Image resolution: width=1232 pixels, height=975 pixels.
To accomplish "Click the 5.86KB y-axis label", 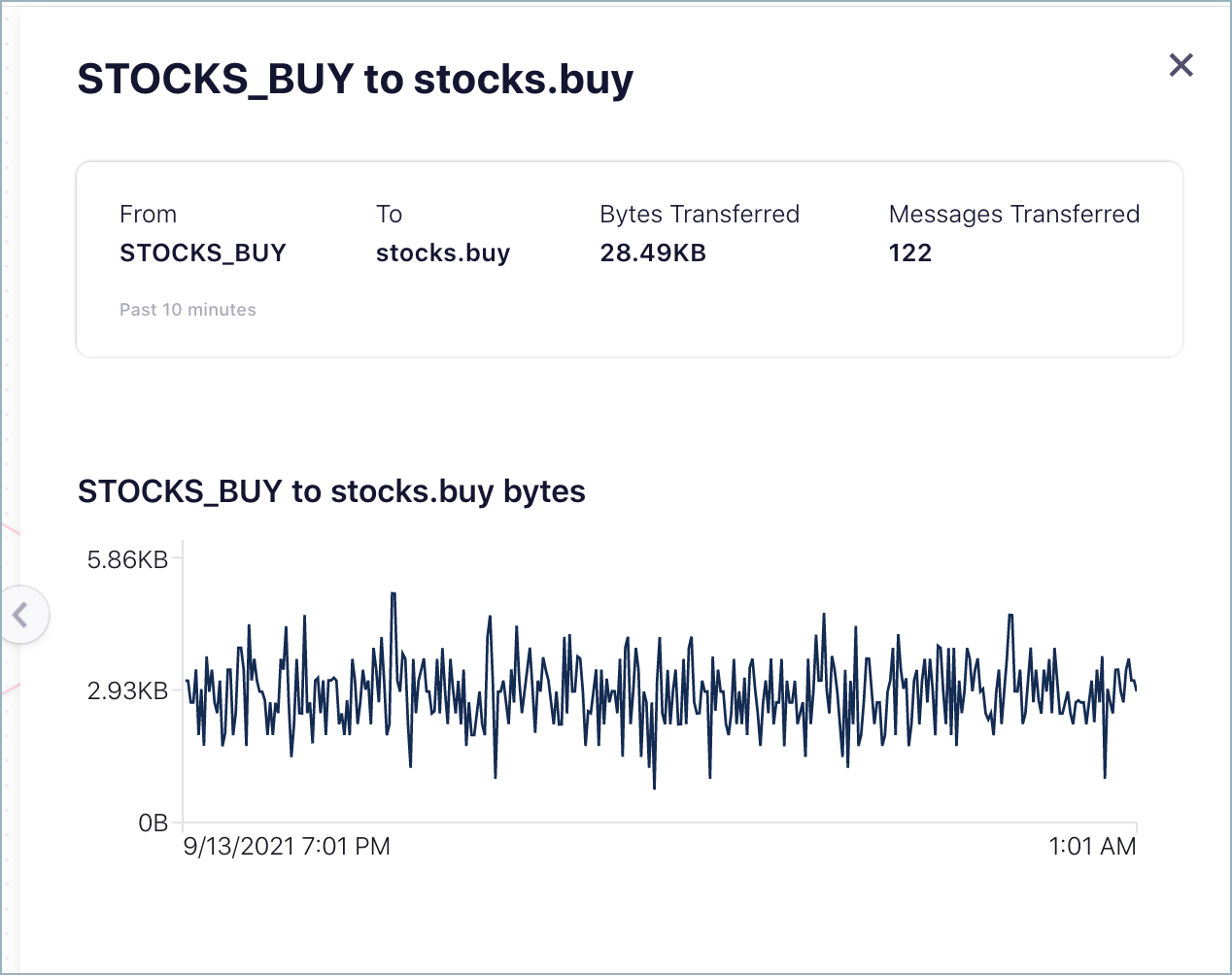I will coord(127,559).
